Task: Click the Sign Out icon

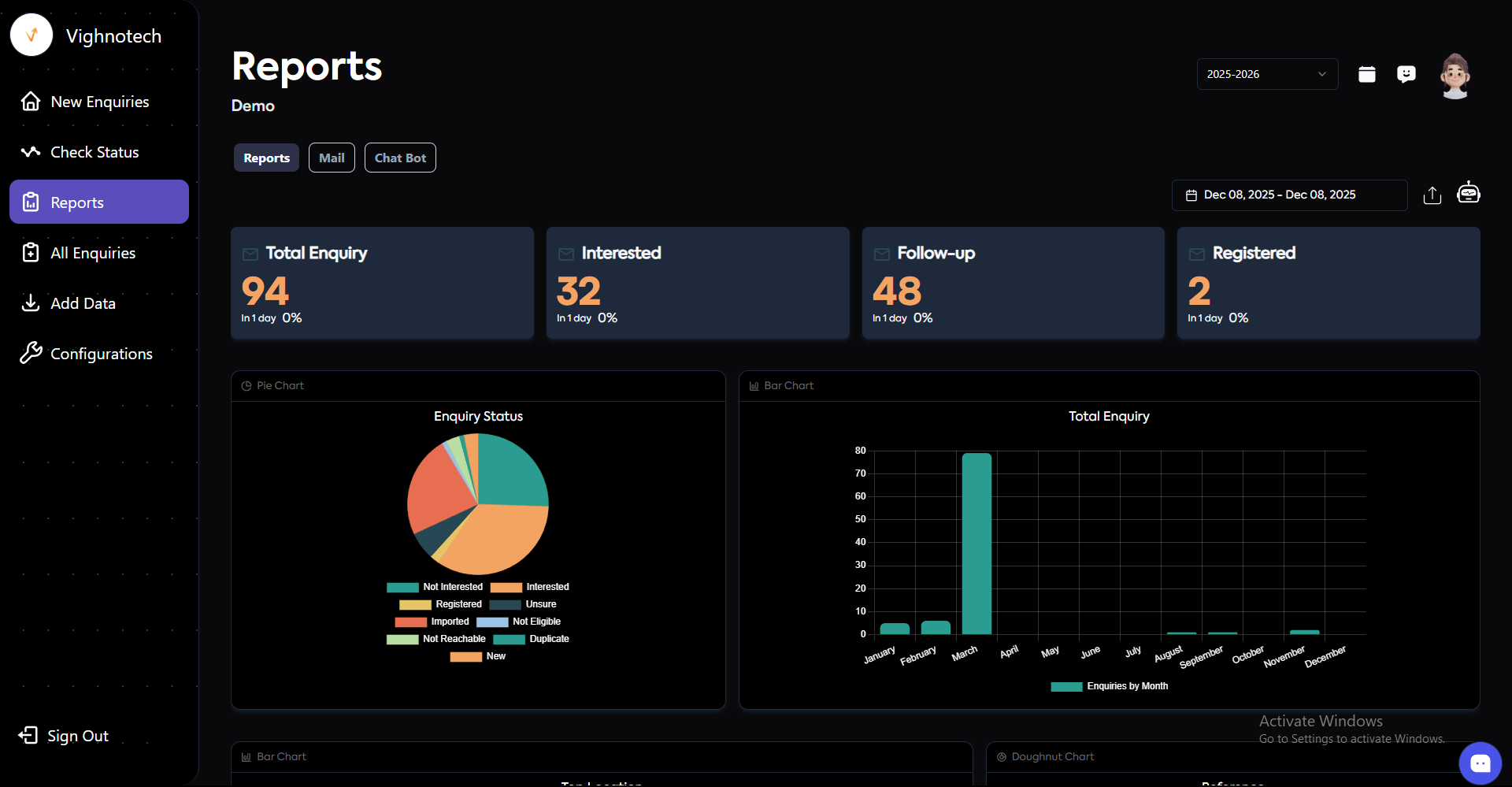Action: tap(28, 735)
